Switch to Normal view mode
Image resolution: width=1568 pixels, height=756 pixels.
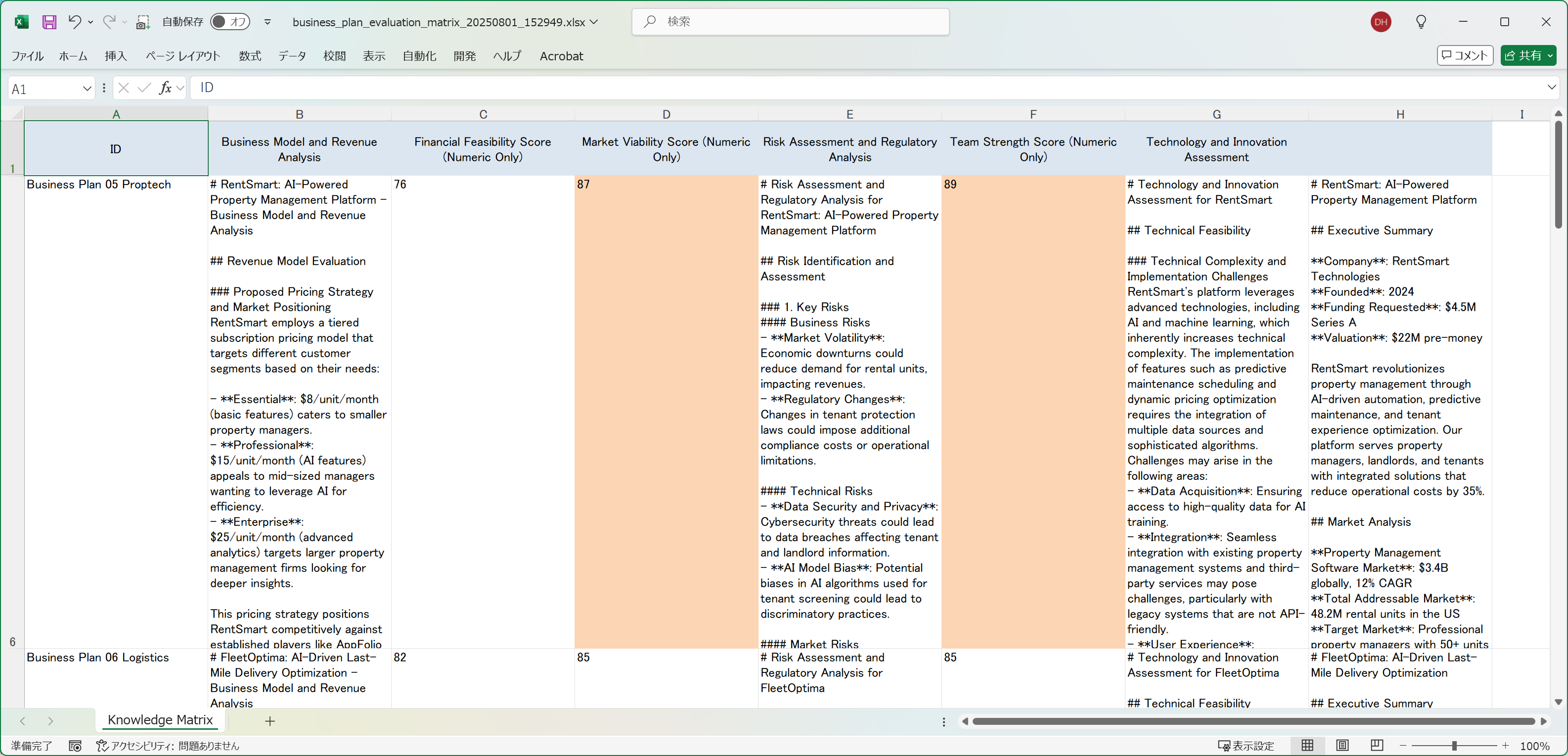click(x=1307, y=745)
